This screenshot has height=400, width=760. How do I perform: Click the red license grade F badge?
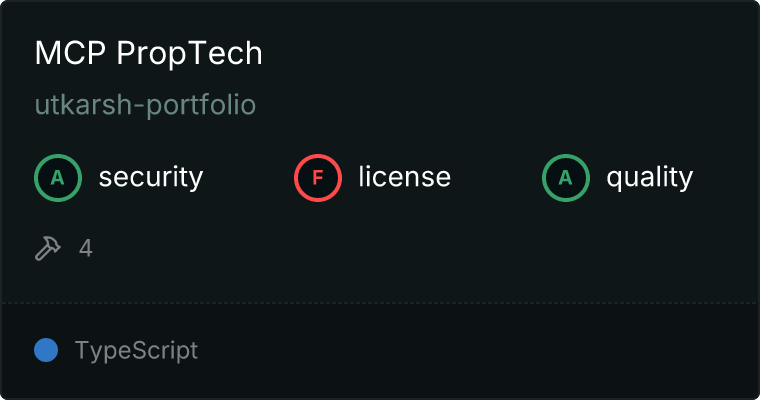318,178
